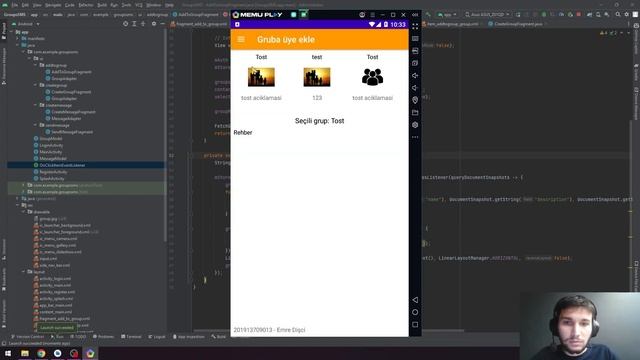Click the red Stop app icon in toolbar
640x360 pixels.
[x=579, y=15]
